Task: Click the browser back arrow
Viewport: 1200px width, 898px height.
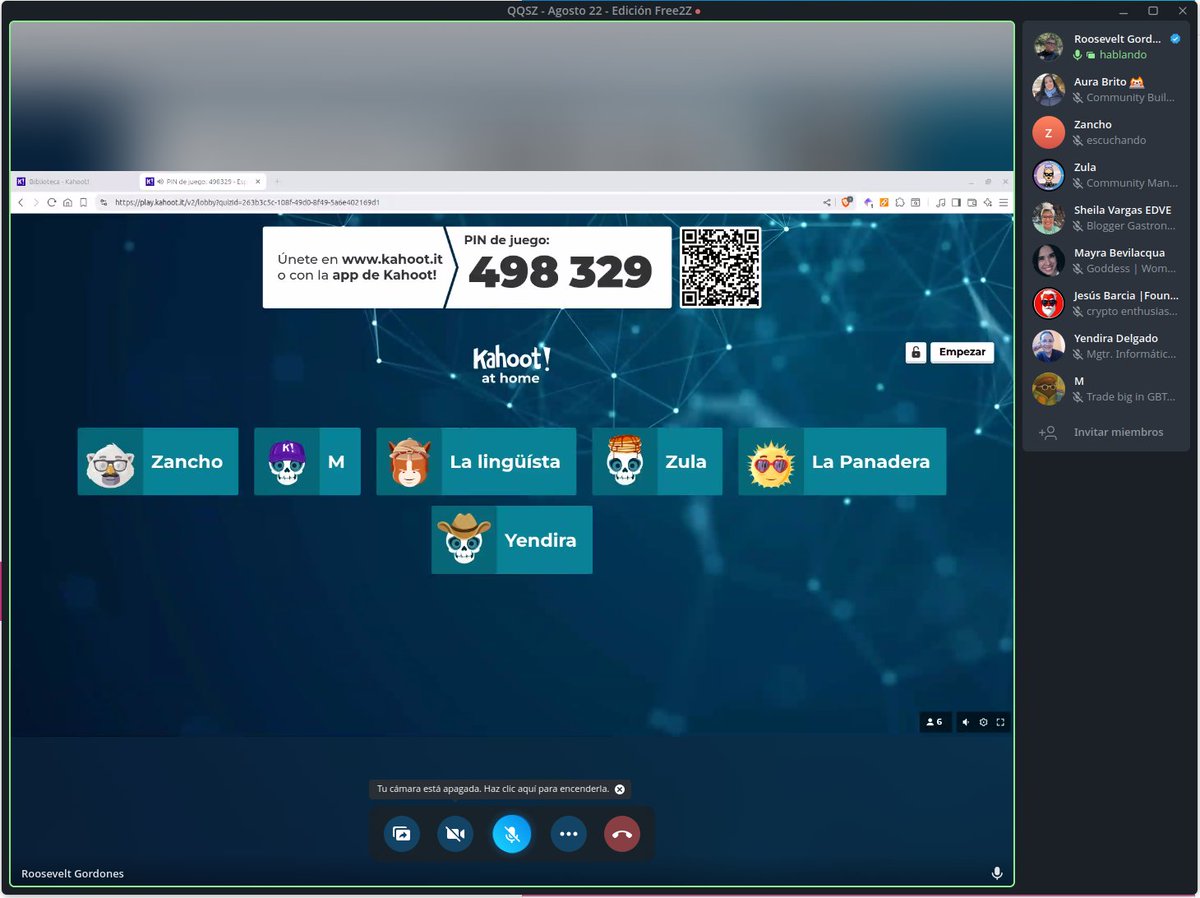Action: point(21,202)
